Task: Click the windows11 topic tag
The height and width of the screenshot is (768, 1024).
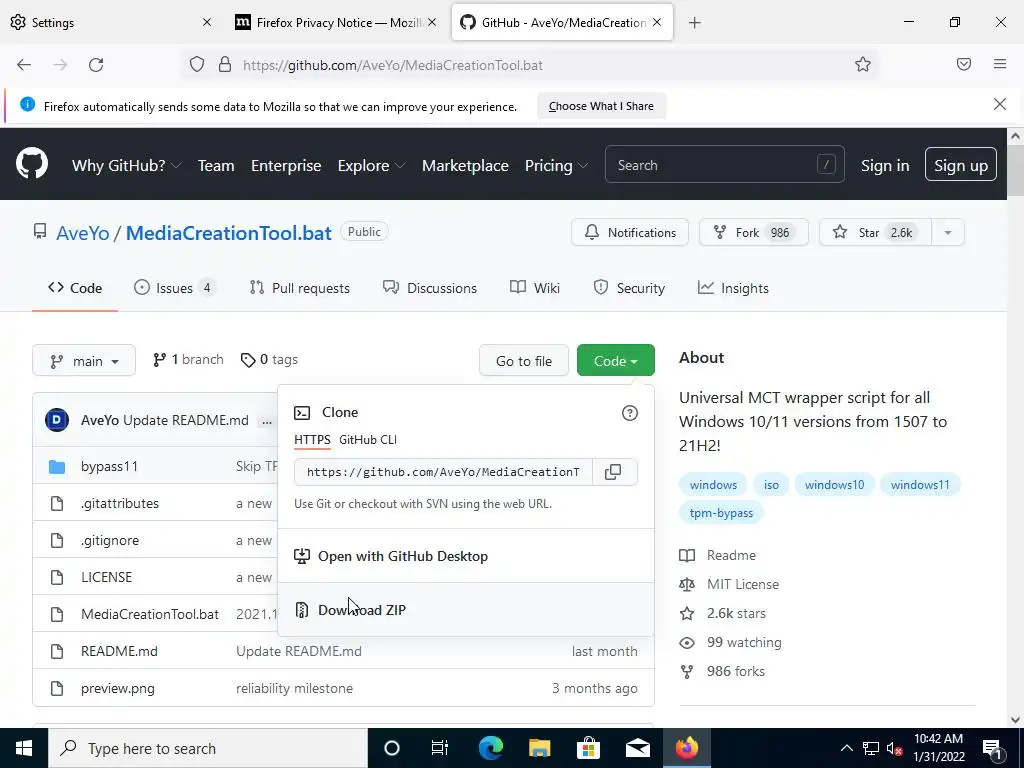Action: pos(920,485)
